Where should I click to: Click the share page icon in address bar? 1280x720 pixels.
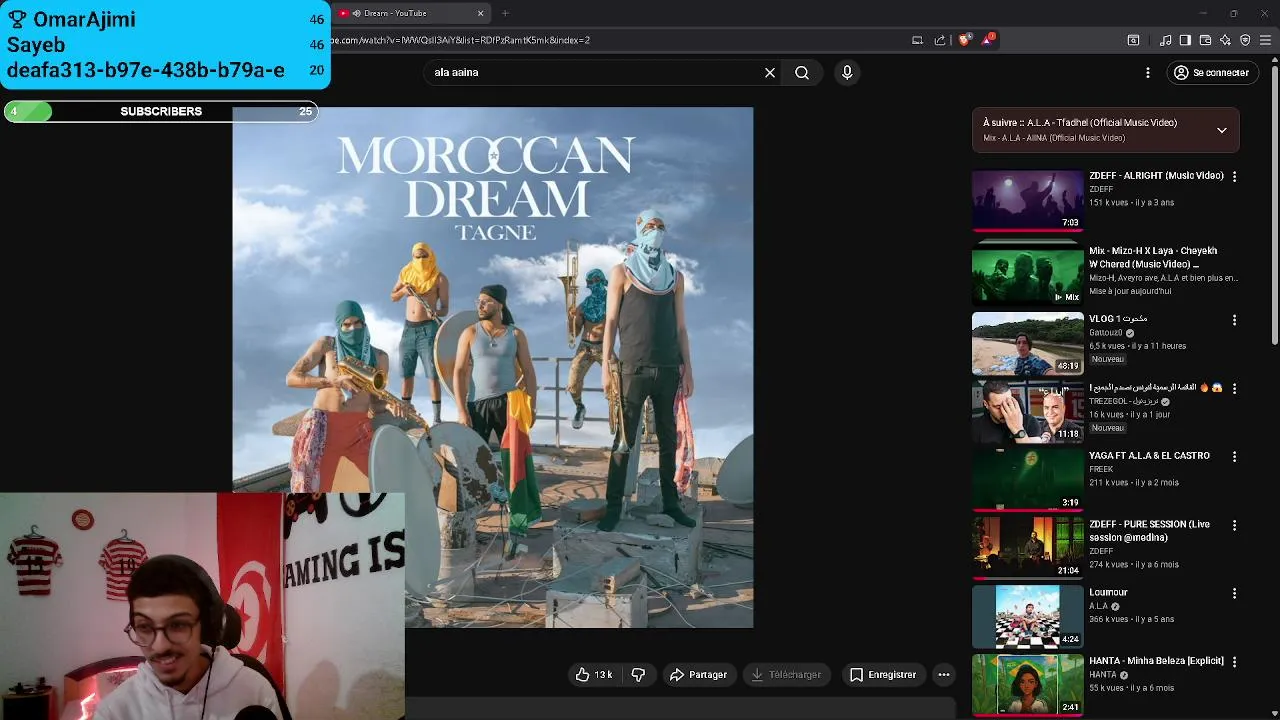(x=940, y=40)
